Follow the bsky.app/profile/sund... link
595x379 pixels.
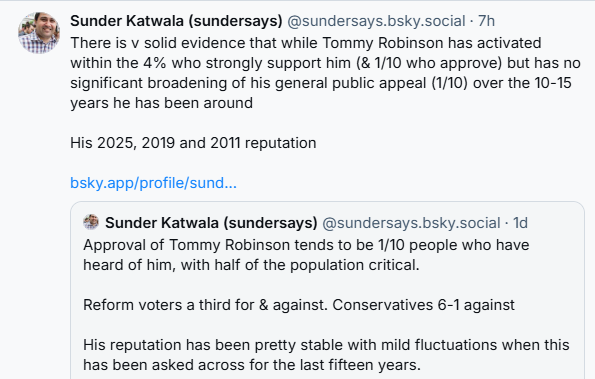coord(153,183)
